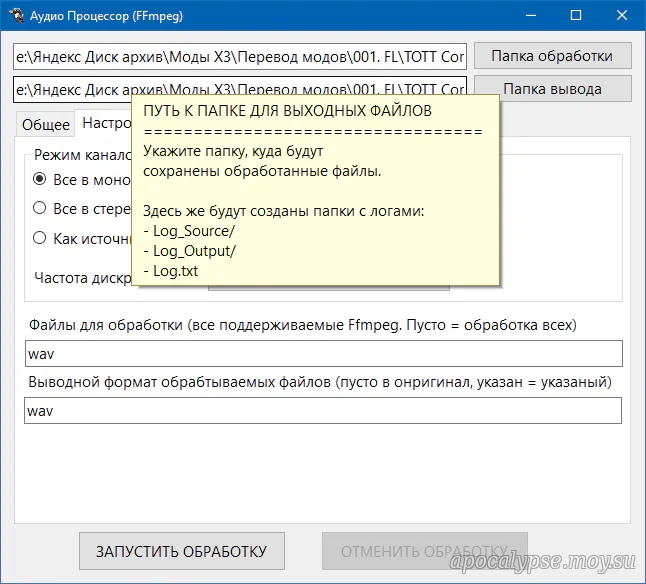Click the Аудио Процессор app icon in title bar

click(x=16, y=15)
